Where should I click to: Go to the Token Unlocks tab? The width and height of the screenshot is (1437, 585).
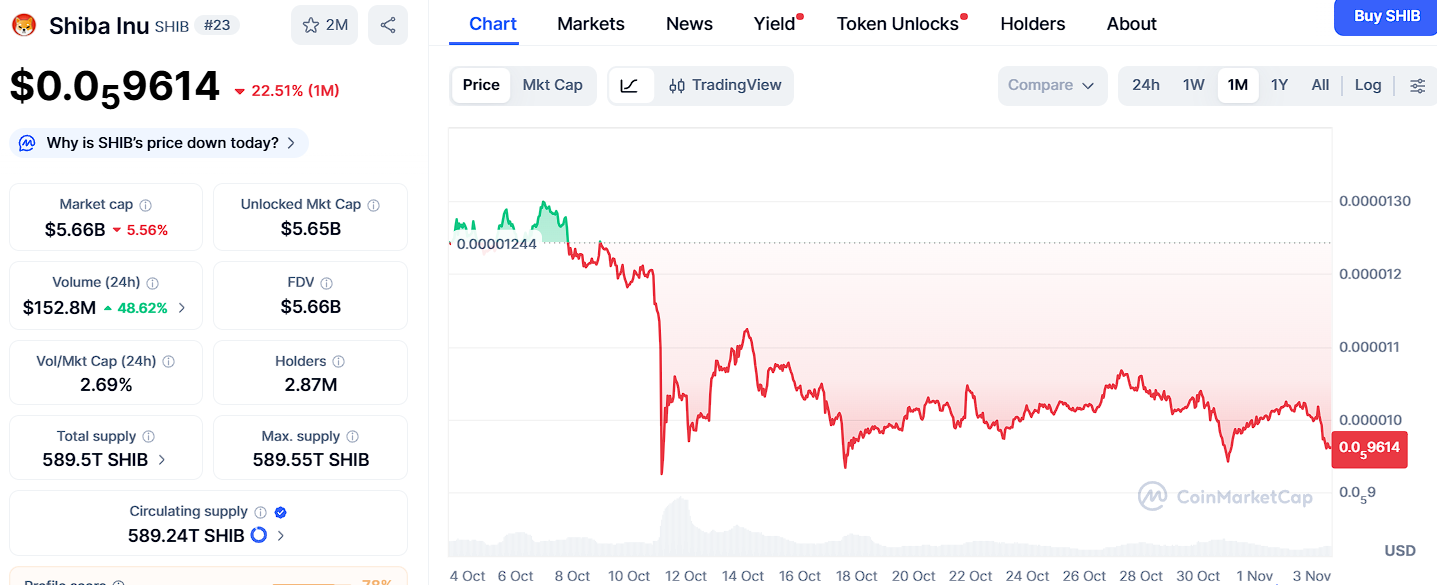(897, 24)
